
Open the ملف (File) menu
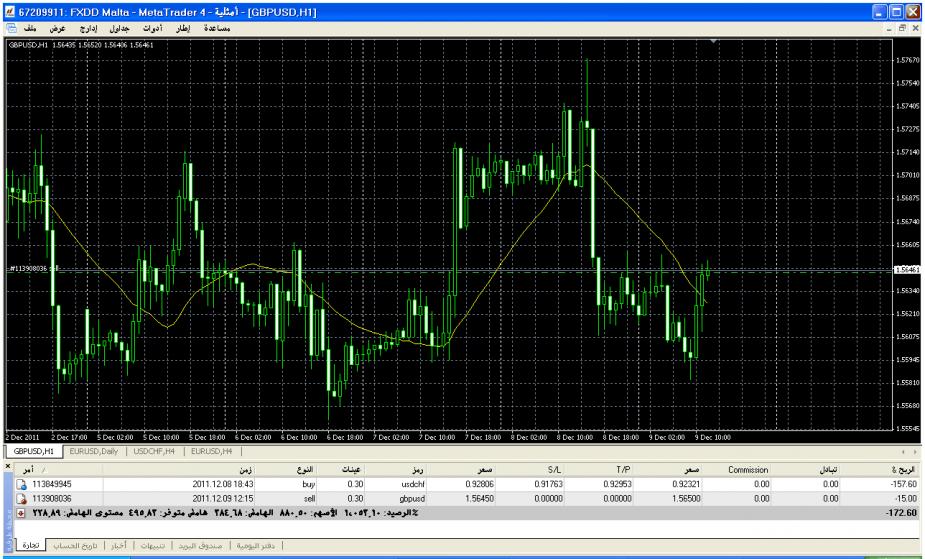coord(30,28)
